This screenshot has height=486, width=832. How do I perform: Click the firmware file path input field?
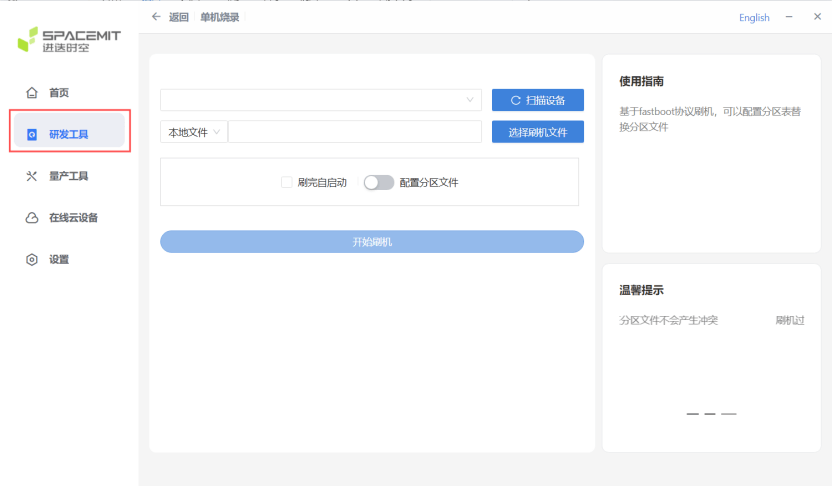pos(355,132)
